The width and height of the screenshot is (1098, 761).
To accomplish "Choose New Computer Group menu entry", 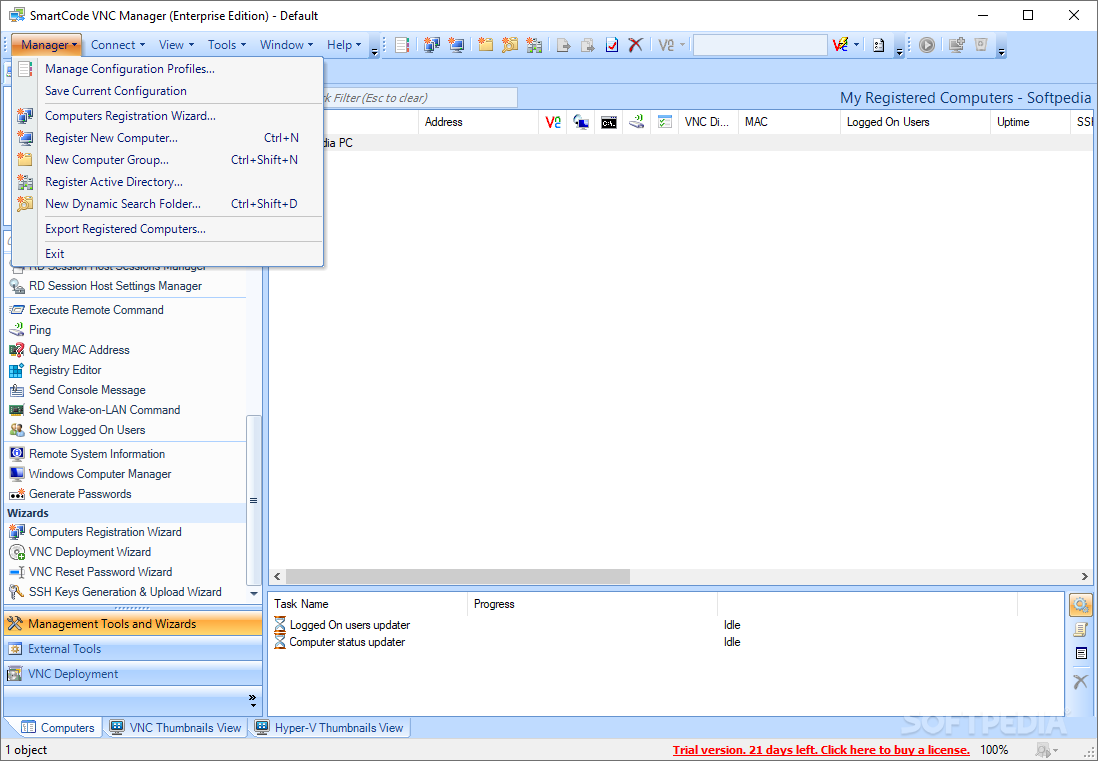I will 168,160.
